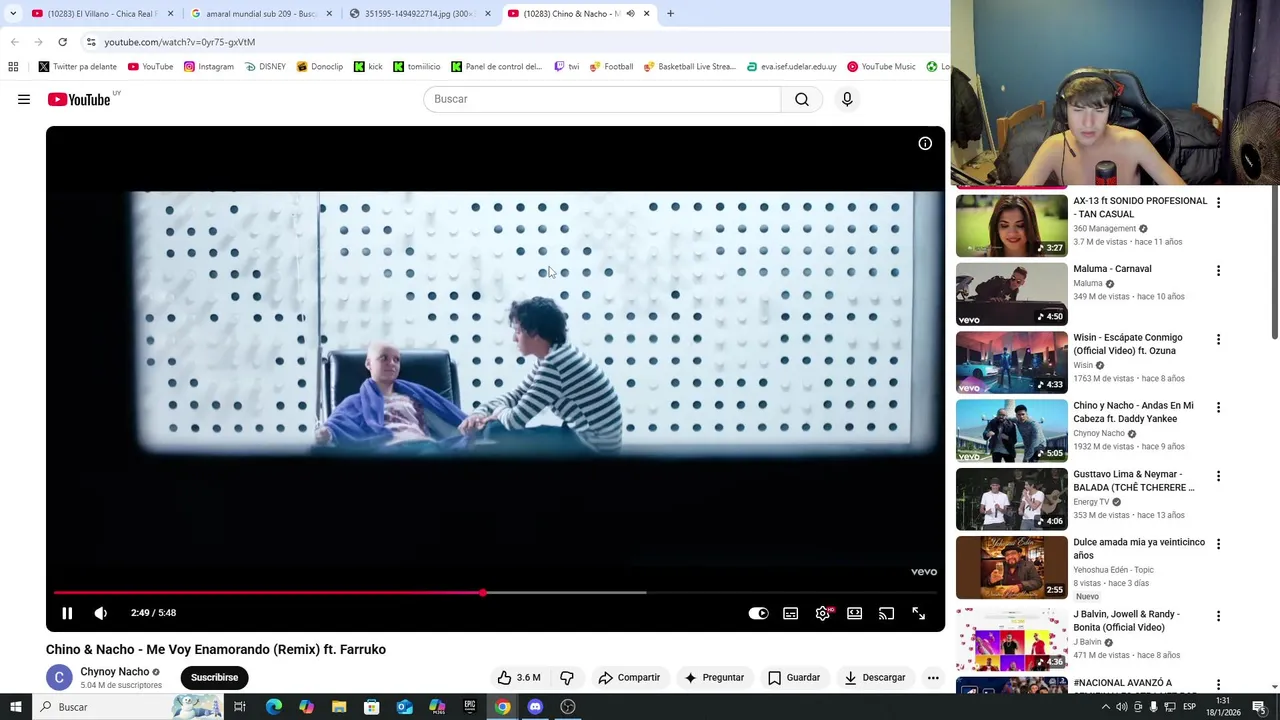The height and width of the screenshot is (720, 1280).
Task: Open the Chrome apps grid in bookmarks bar
Action: 13,67
